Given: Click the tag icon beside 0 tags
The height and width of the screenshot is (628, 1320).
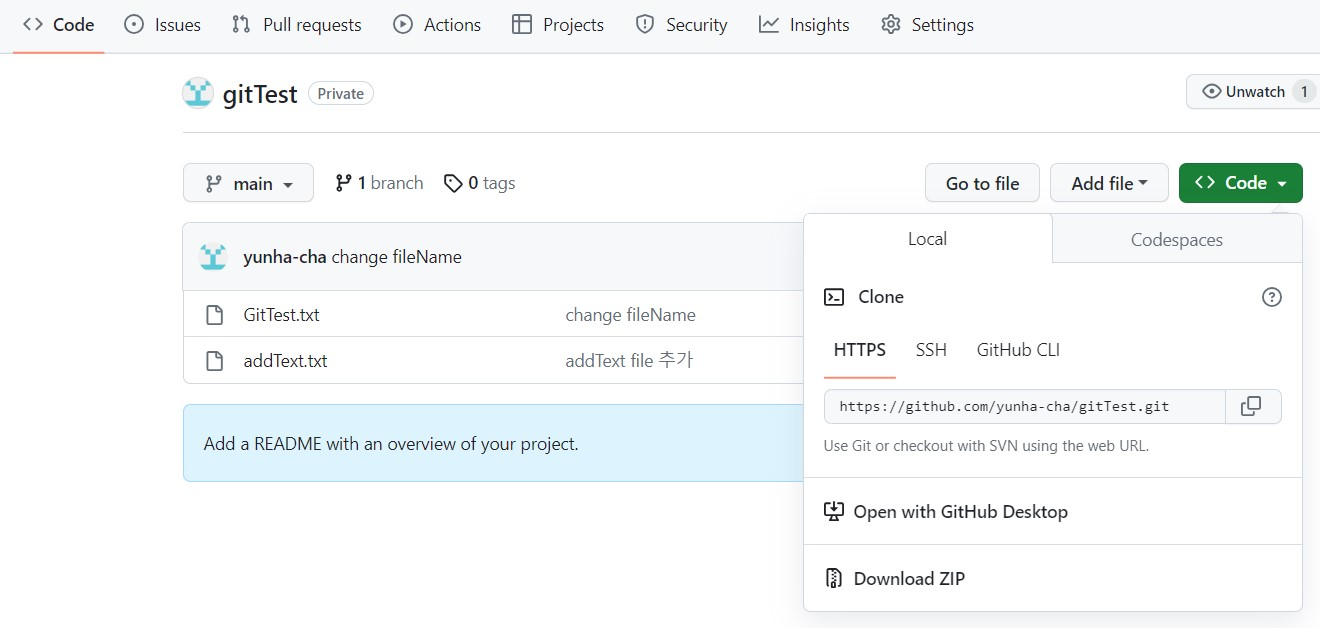Looking at the screenshot, I should click(x=453, y=183).
